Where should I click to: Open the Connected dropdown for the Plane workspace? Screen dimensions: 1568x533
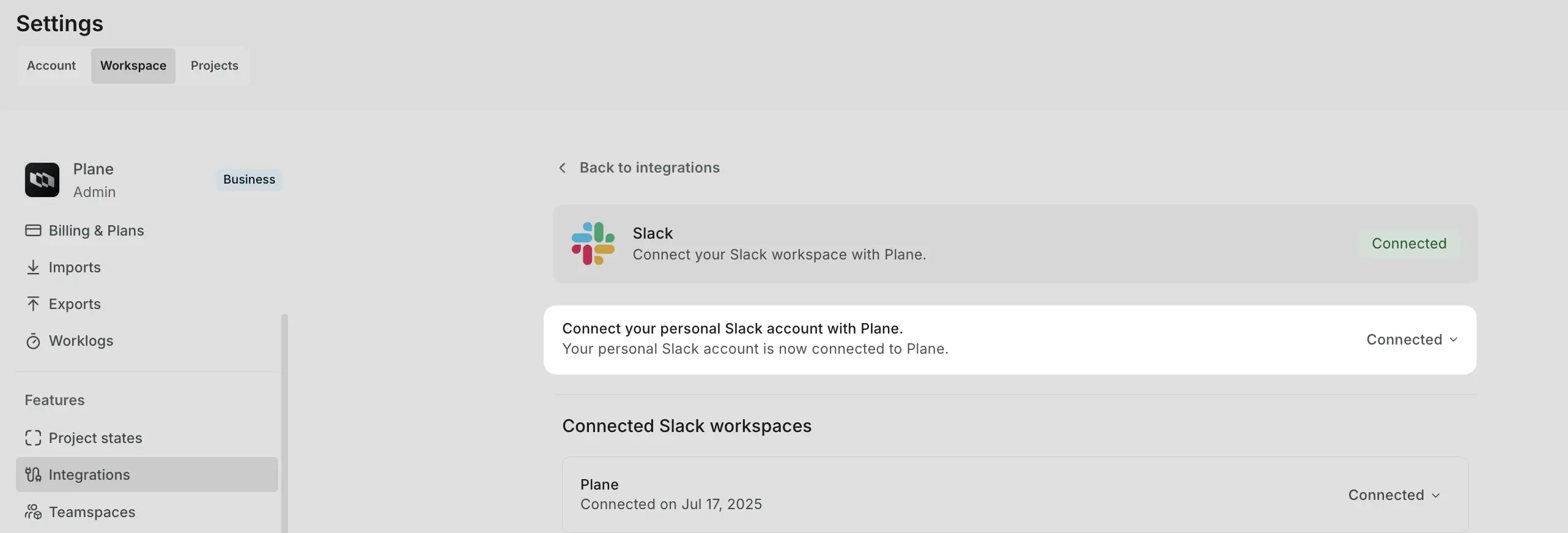[x=1395, y=494]
